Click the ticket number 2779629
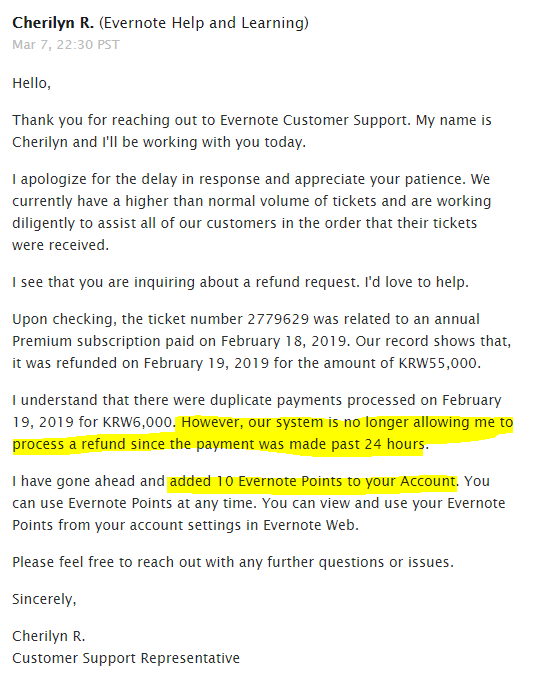 coord(278,319)
